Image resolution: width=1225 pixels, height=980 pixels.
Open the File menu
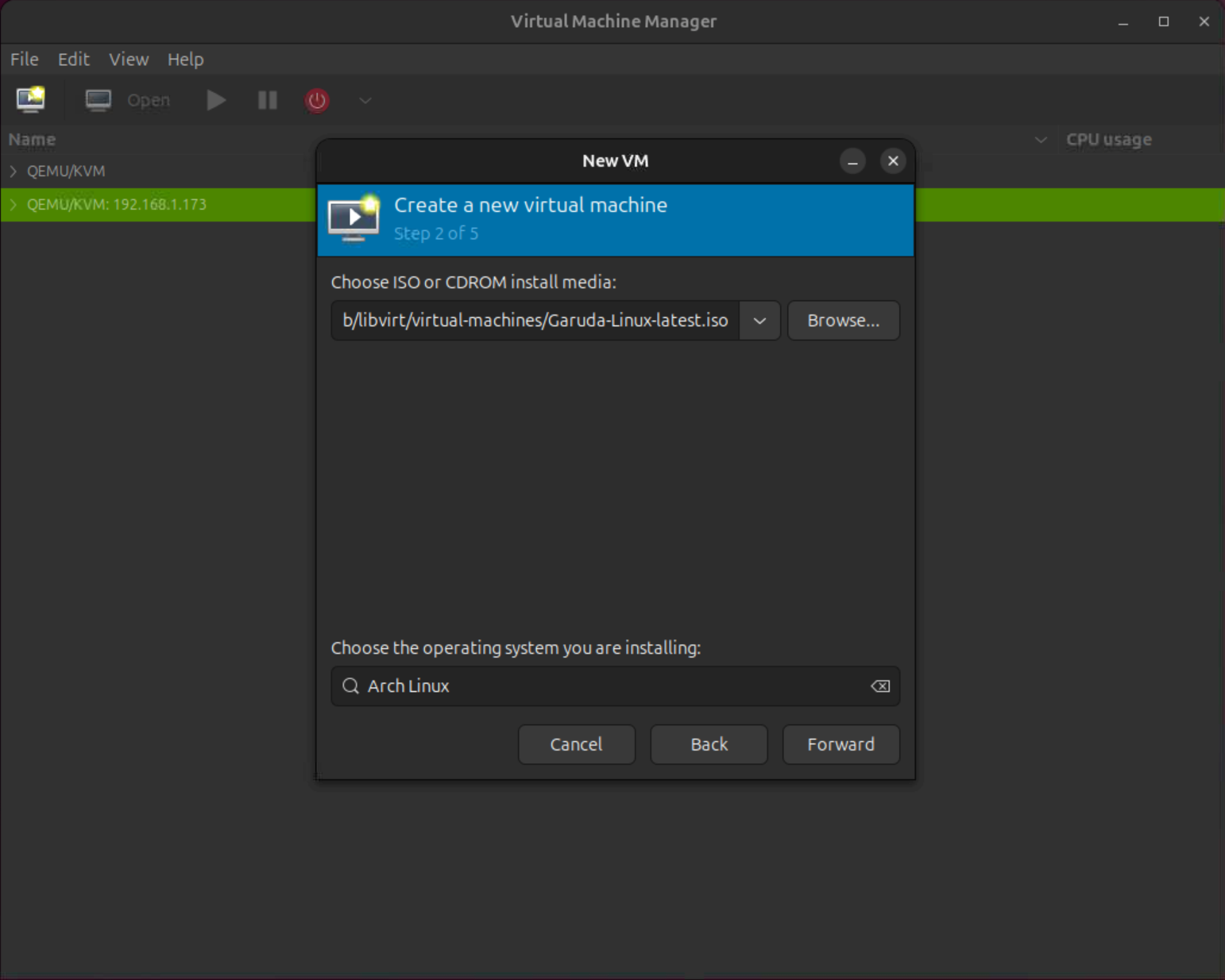point(24,59)
